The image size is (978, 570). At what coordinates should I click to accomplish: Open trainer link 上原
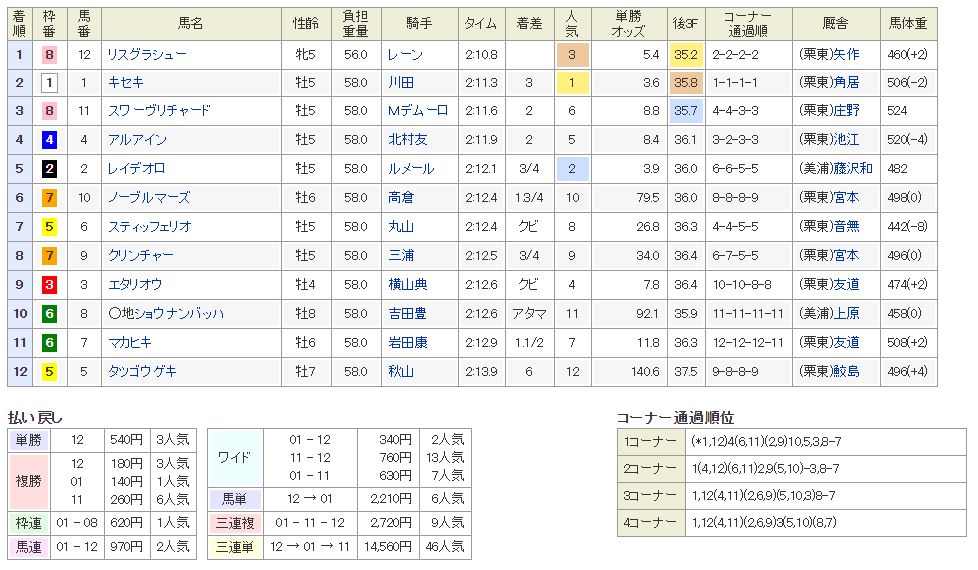tap(846, 313)
